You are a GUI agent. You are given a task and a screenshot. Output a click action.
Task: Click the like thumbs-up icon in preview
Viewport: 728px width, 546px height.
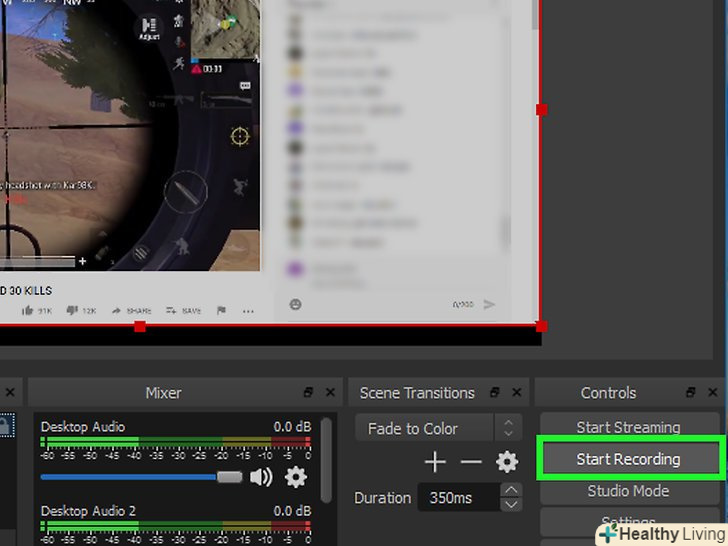click(x=27, y=310)
